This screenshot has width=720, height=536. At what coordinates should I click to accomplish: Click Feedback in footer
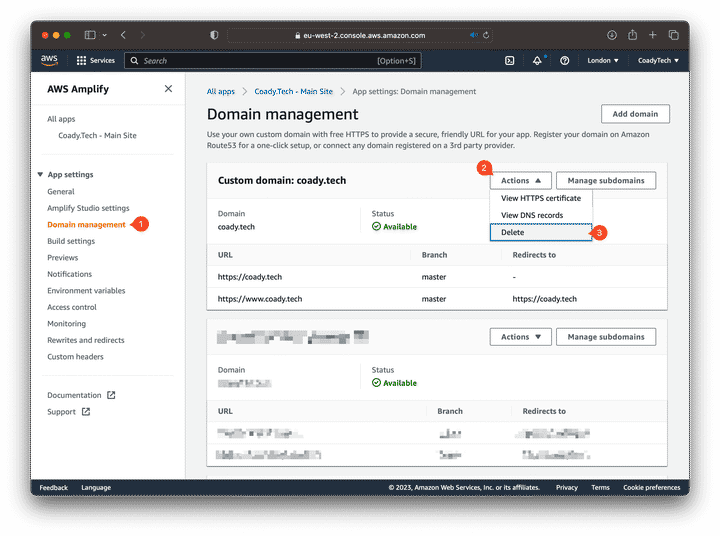[53, 488]
